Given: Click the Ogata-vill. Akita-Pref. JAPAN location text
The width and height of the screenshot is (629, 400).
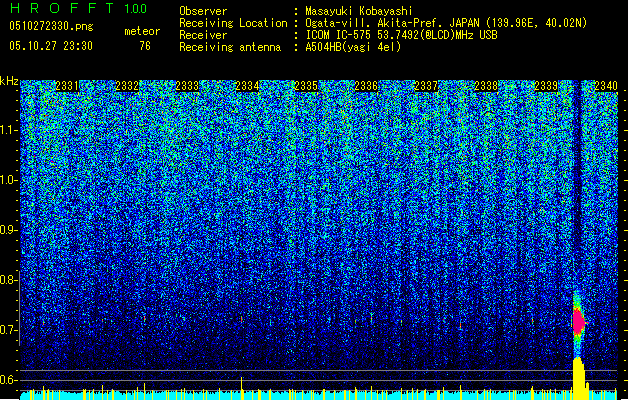Looking at the screenshot, I should (x=446, y=23).
